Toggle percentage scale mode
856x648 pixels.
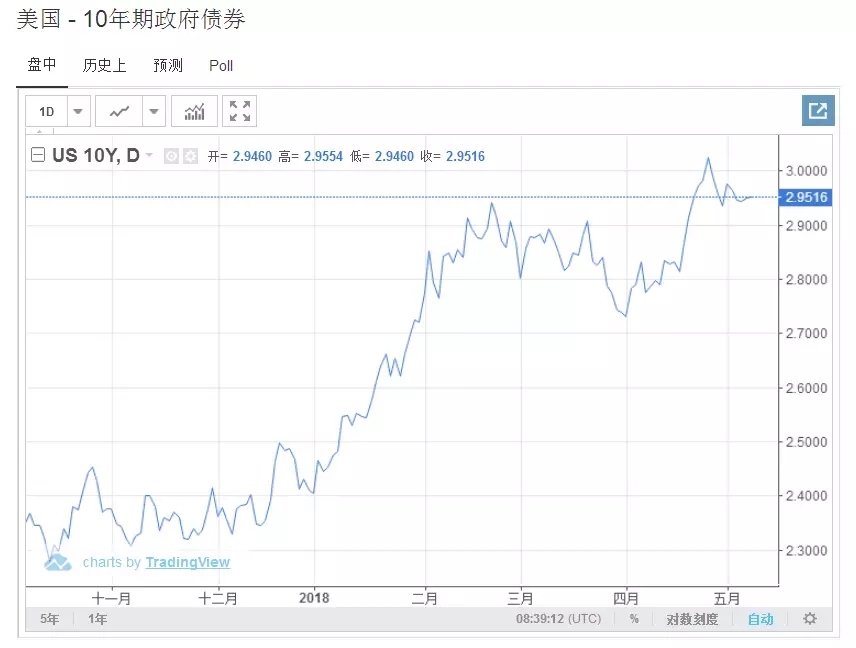point(634,619)
